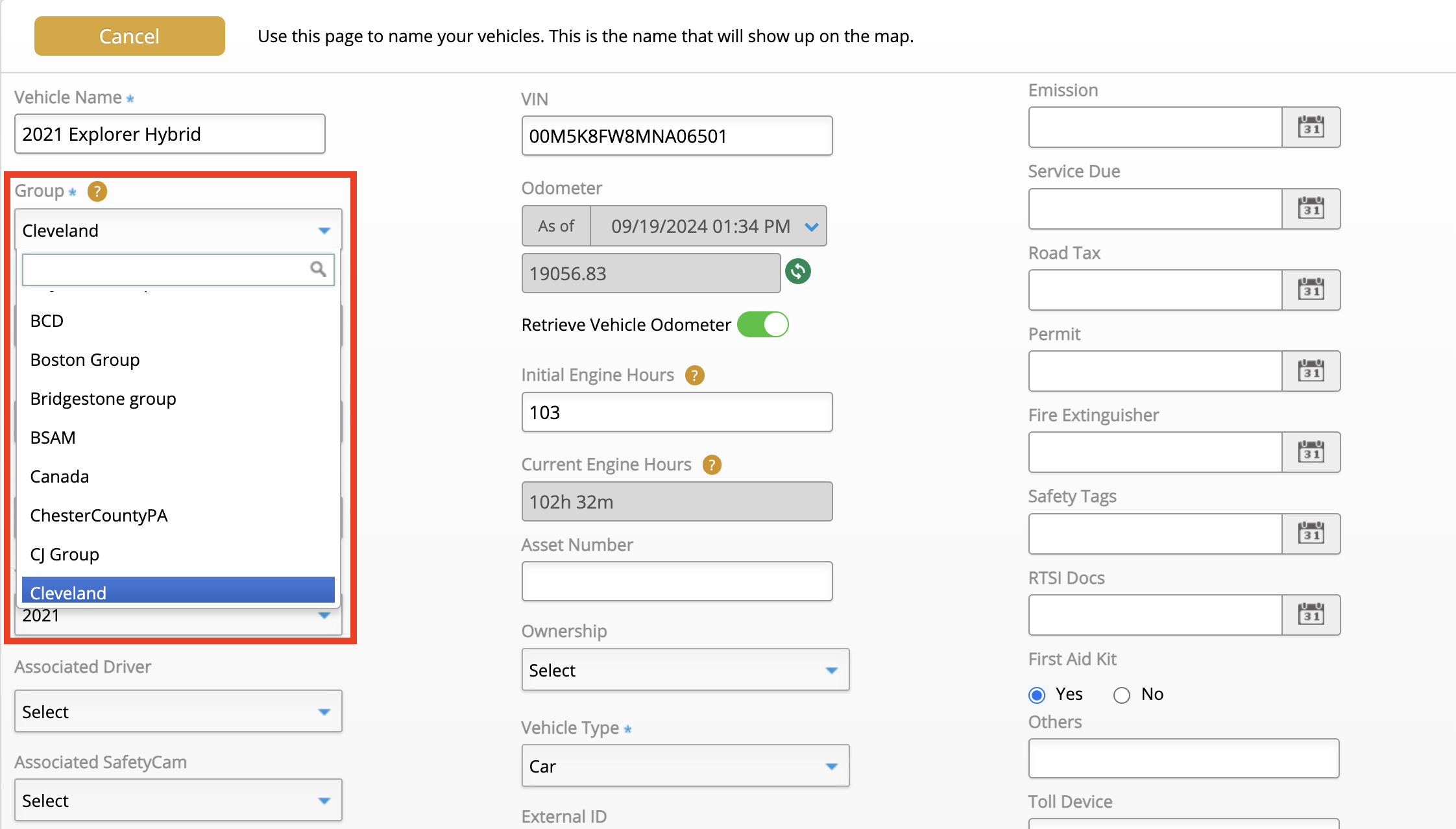Select the Canada group option
1456x829 pixels.
[x=60, y=477]
